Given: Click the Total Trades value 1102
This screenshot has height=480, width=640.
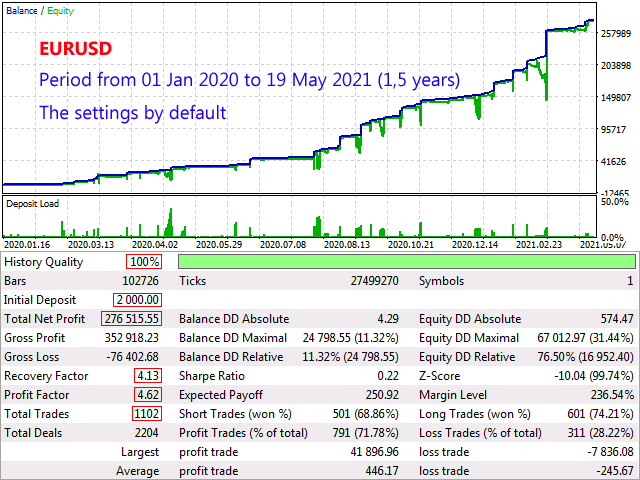Looking at the screenshot, I should (147, 413).
